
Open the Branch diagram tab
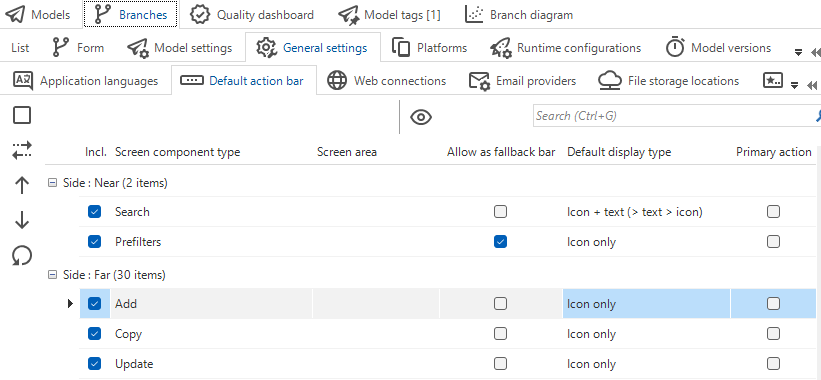pyautogui.click(x=519, y=15)
